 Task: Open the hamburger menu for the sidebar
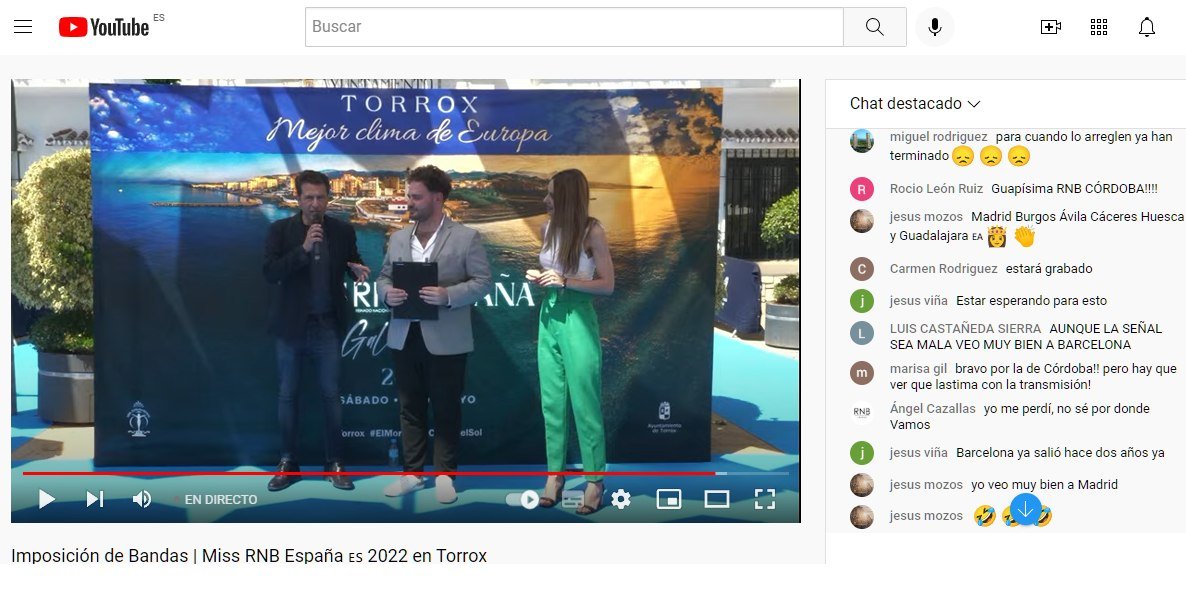coord(23,26)
